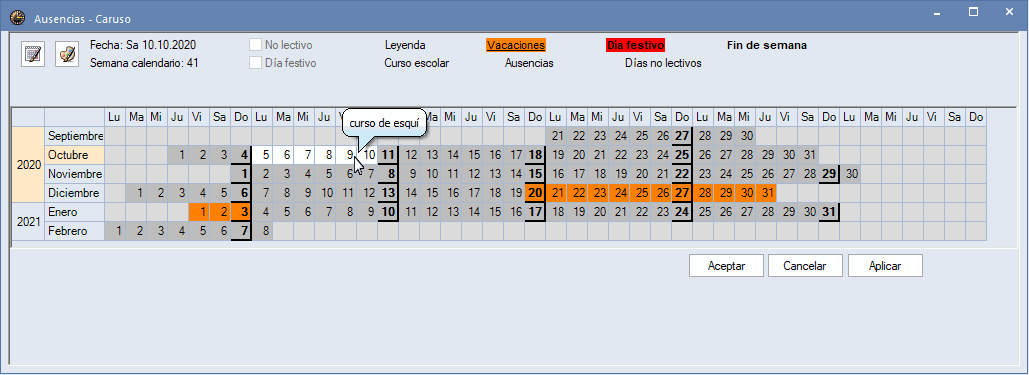Click the red Día festivo legend swatch
Viewport: 1029px width, 375px height.
click(635, 45)
